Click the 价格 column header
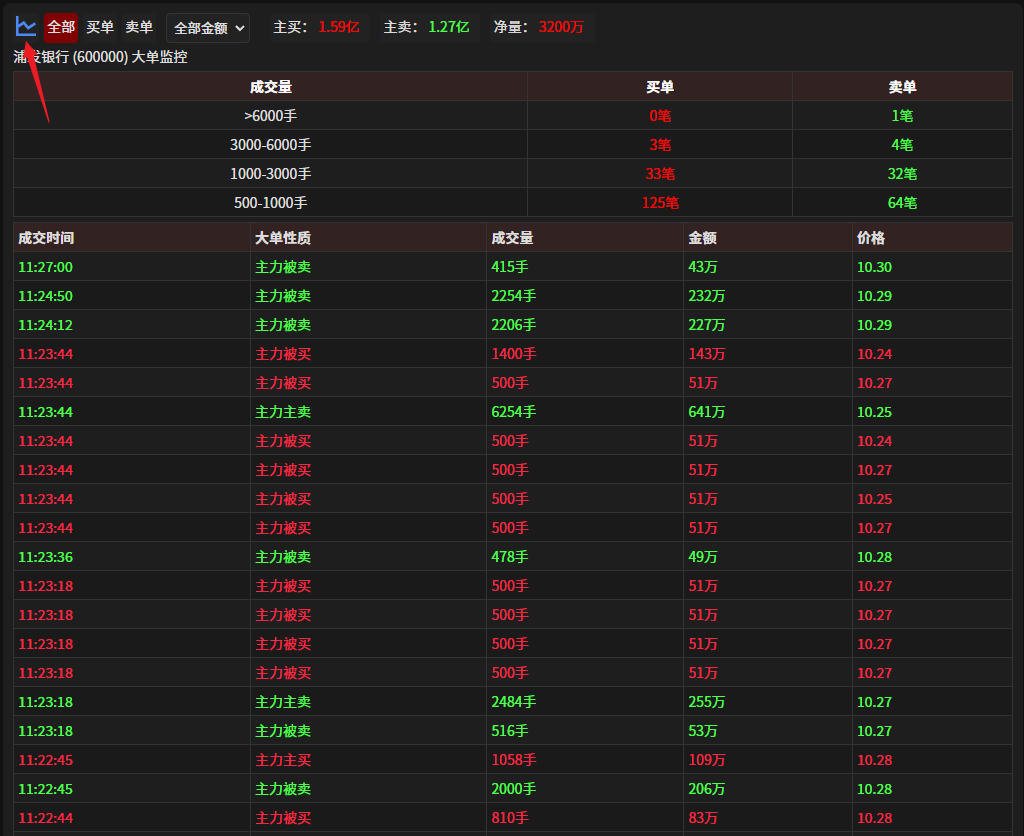Image resolution: width=1024 pixels, height=836 pixels. tap(871, 238)
